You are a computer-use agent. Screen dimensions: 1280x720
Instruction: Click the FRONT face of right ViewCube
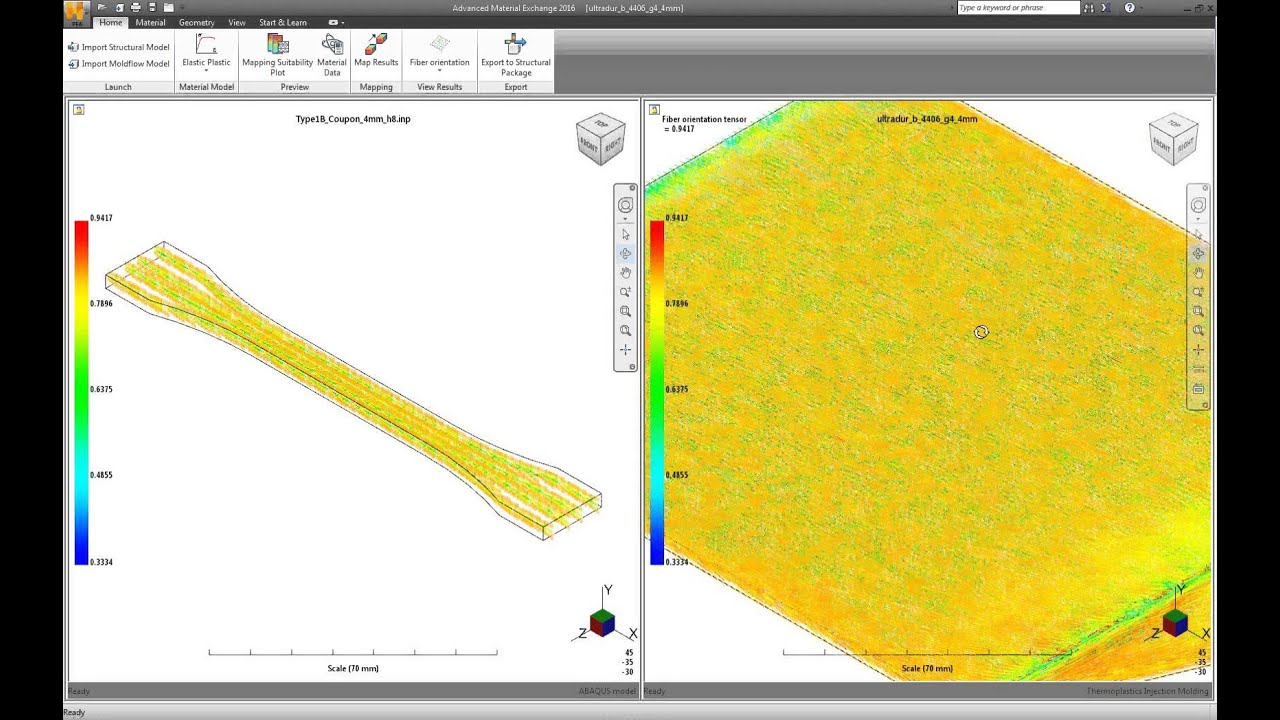point(1161,146)
